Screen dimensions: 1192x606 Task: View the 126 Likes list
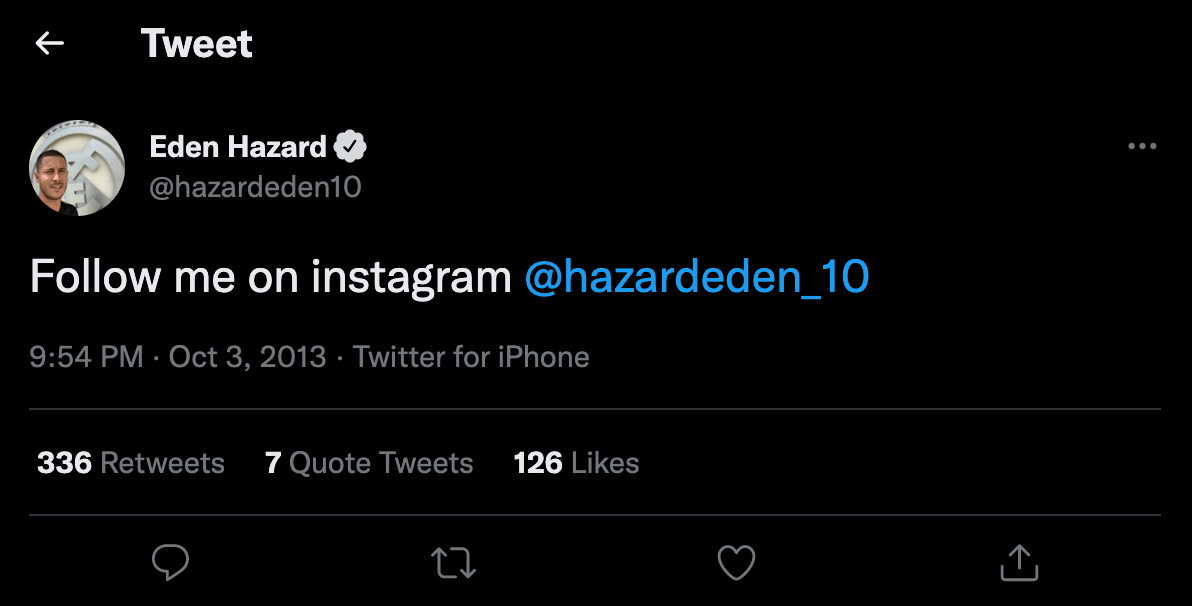576,463
